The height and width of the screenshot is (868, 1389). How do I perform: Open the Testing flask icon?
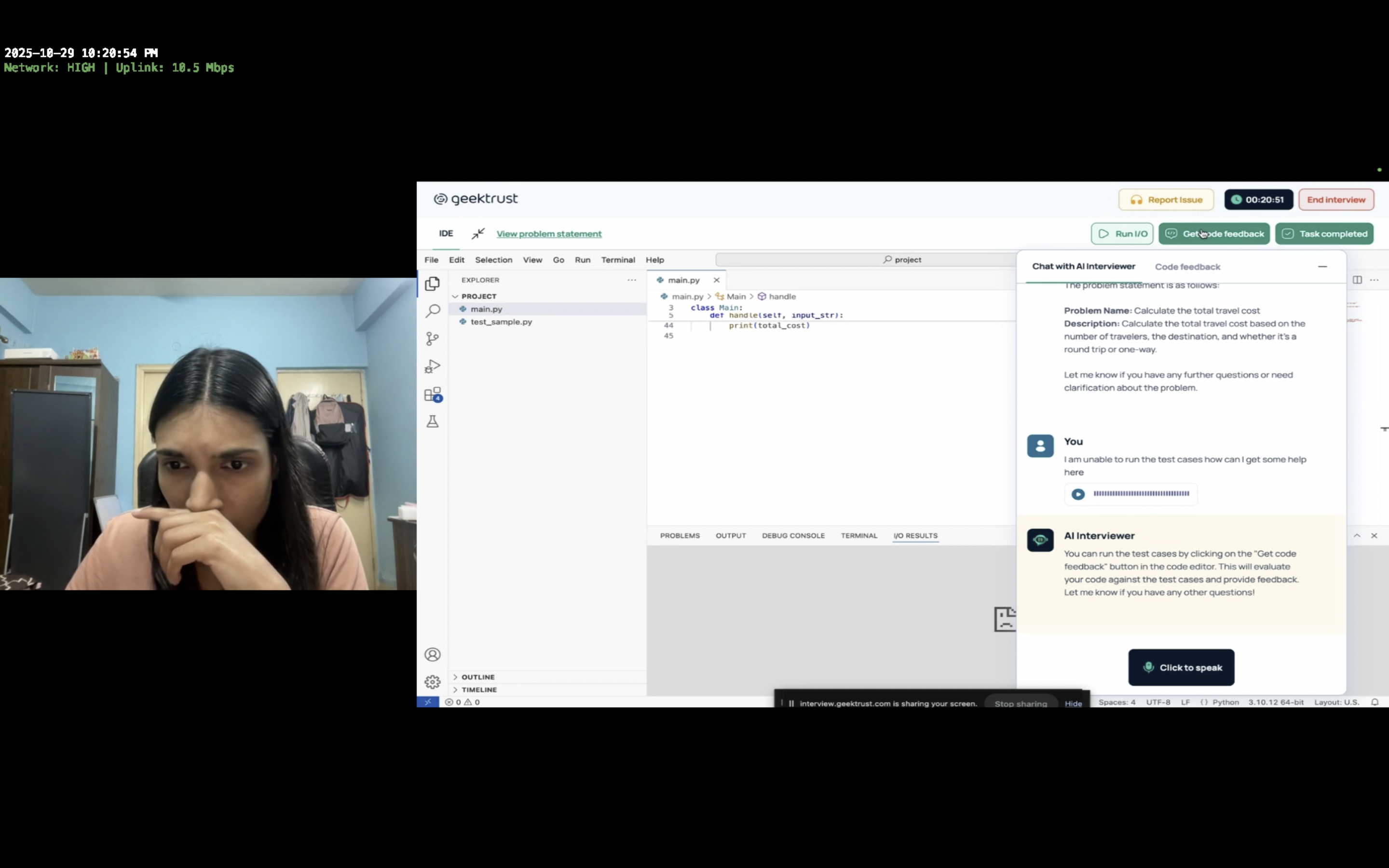[433, 422]
